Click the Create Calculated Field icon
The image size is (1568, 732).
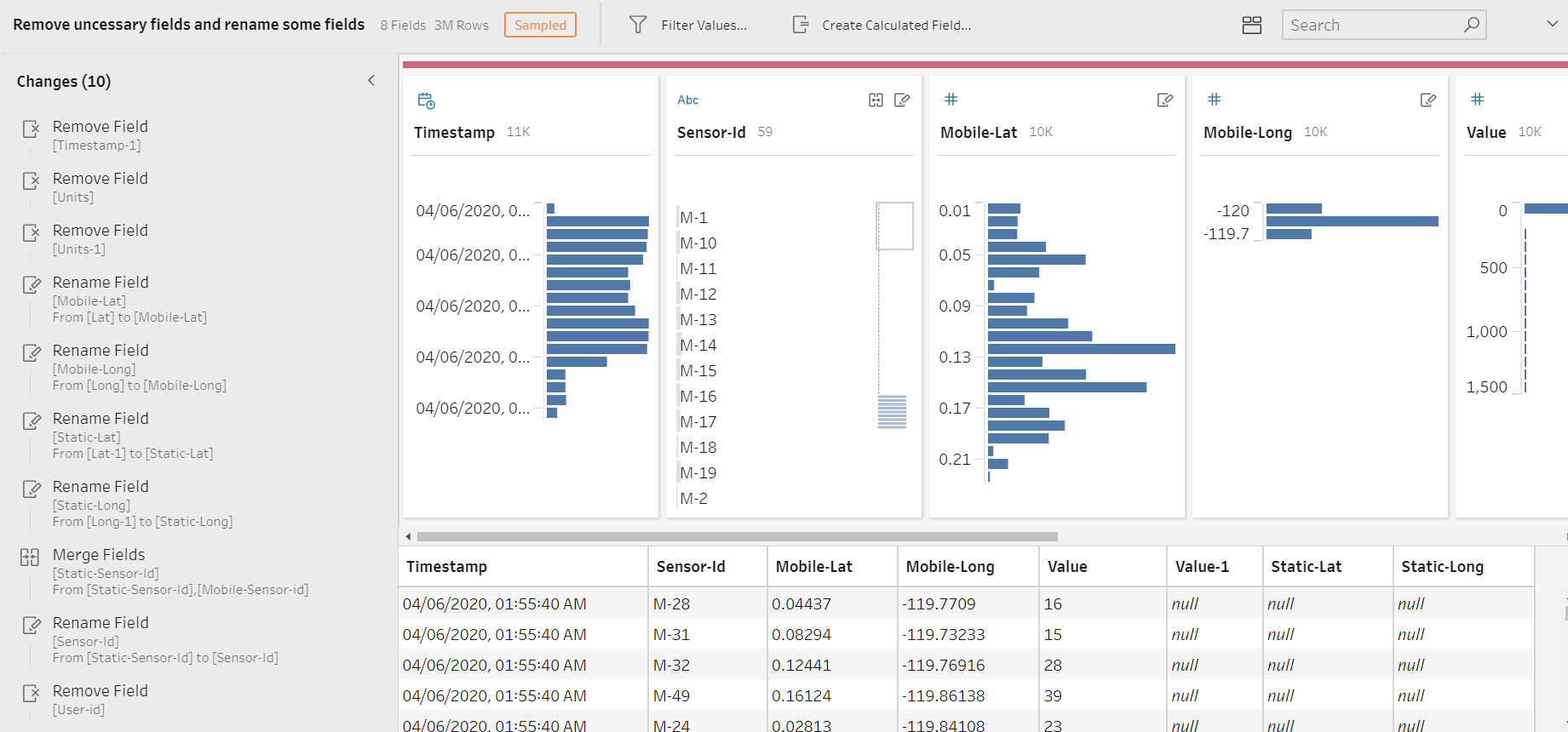click(x=801, y=25)
